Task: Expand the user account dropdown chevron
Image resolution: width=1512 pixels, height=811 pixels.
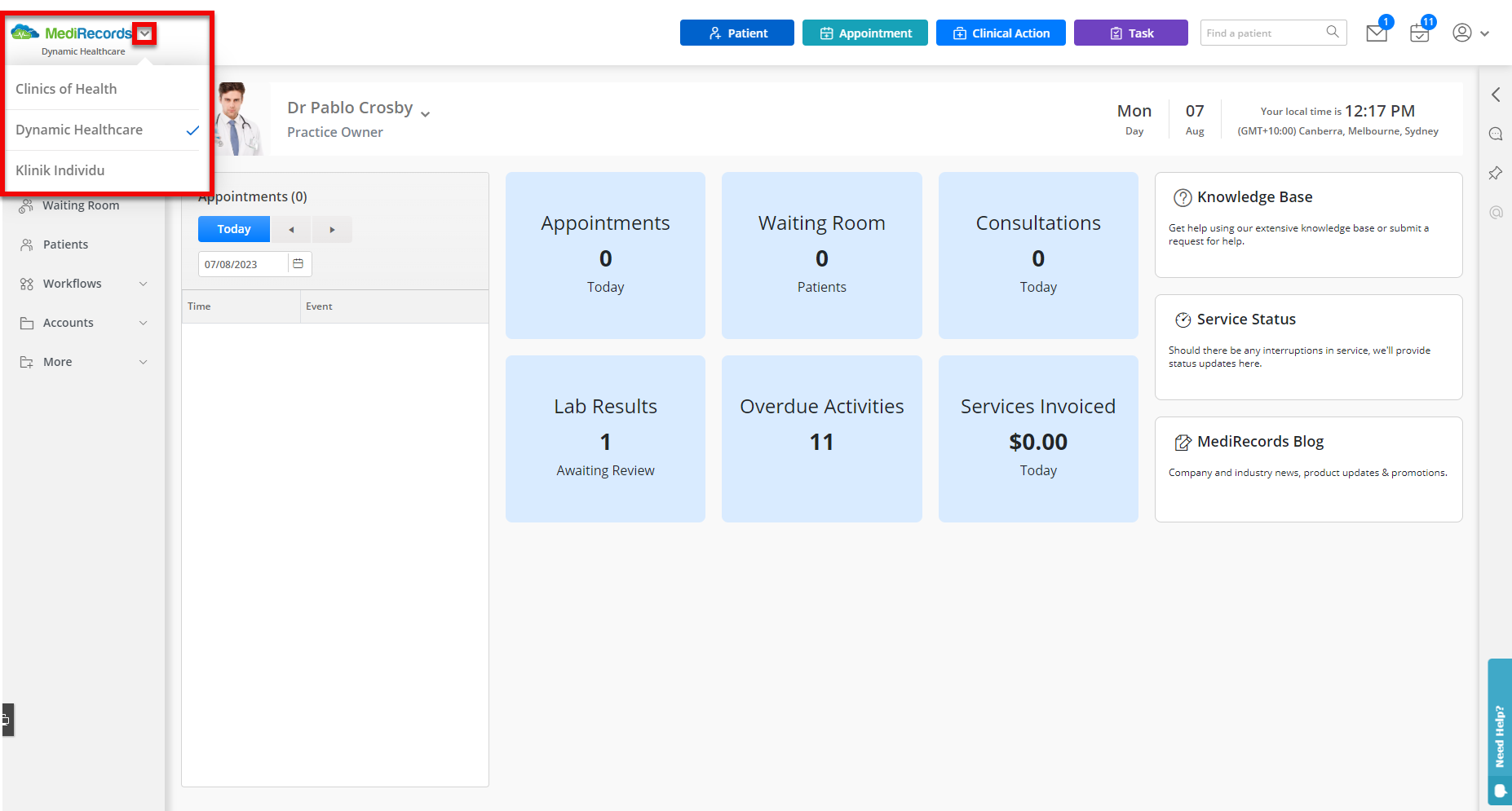Action: click(x=1485, y=34)
